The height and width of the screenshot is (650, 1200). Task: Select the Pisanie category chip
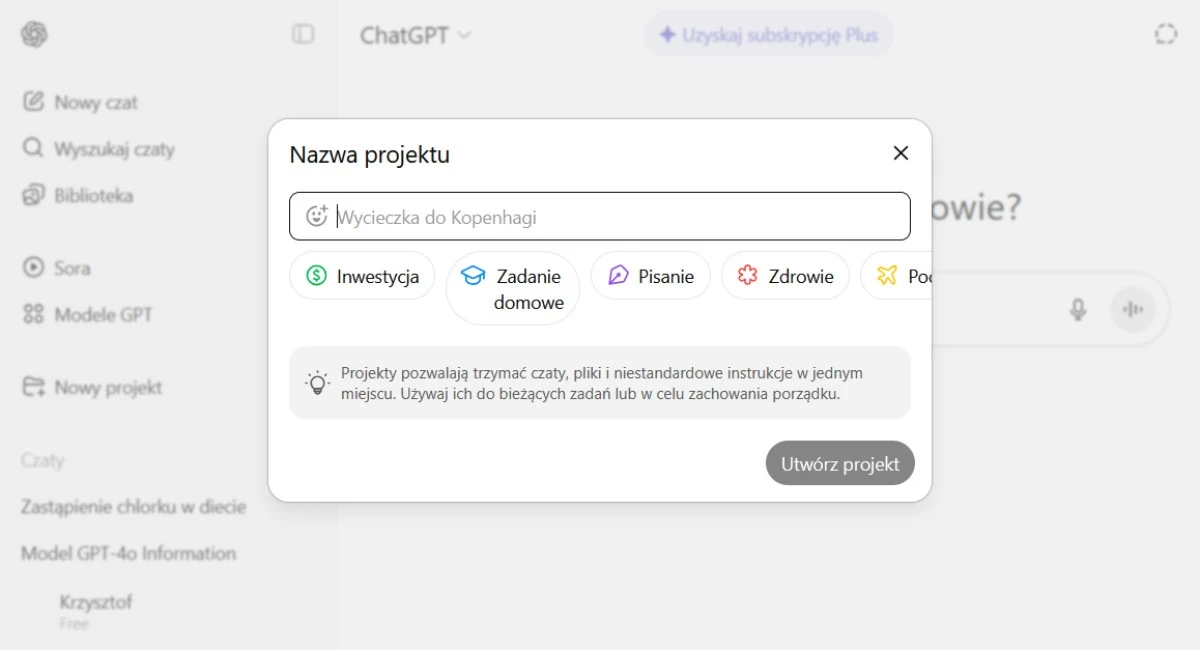[x=650, y=276]
